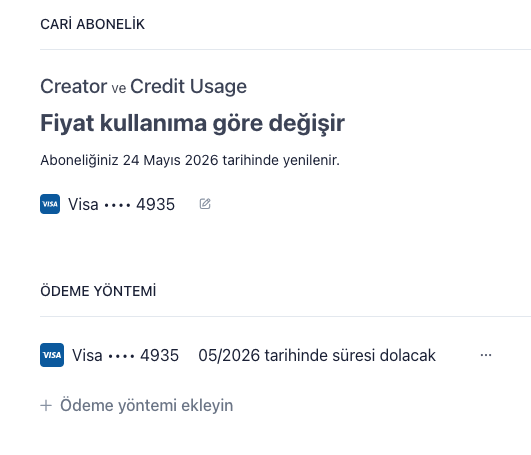
Task: Click the ÖDEME YÖNTEMİ section heading
Action: [98, 291]
